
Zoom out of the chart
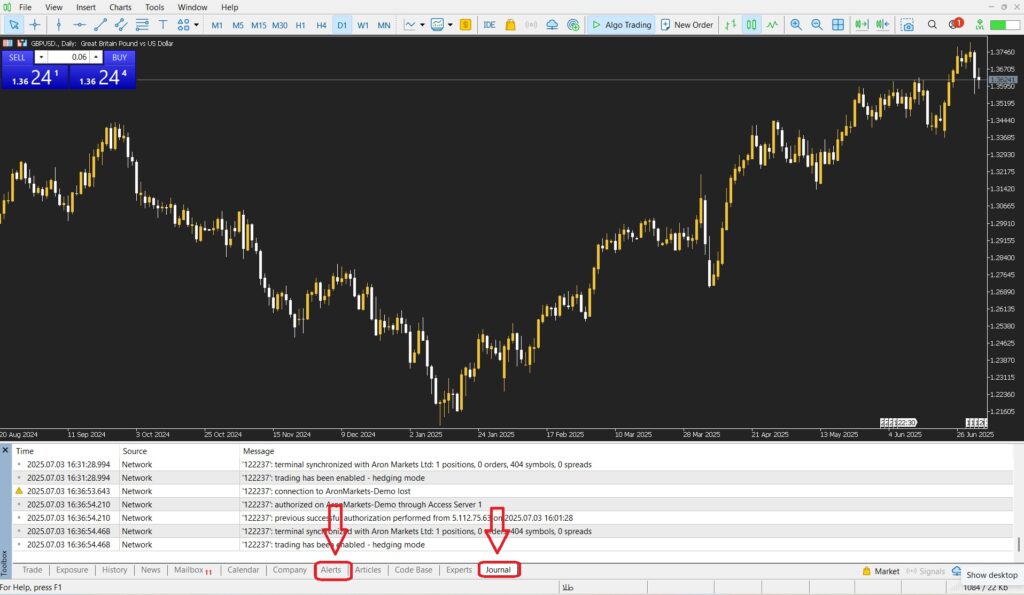[818, 24]
